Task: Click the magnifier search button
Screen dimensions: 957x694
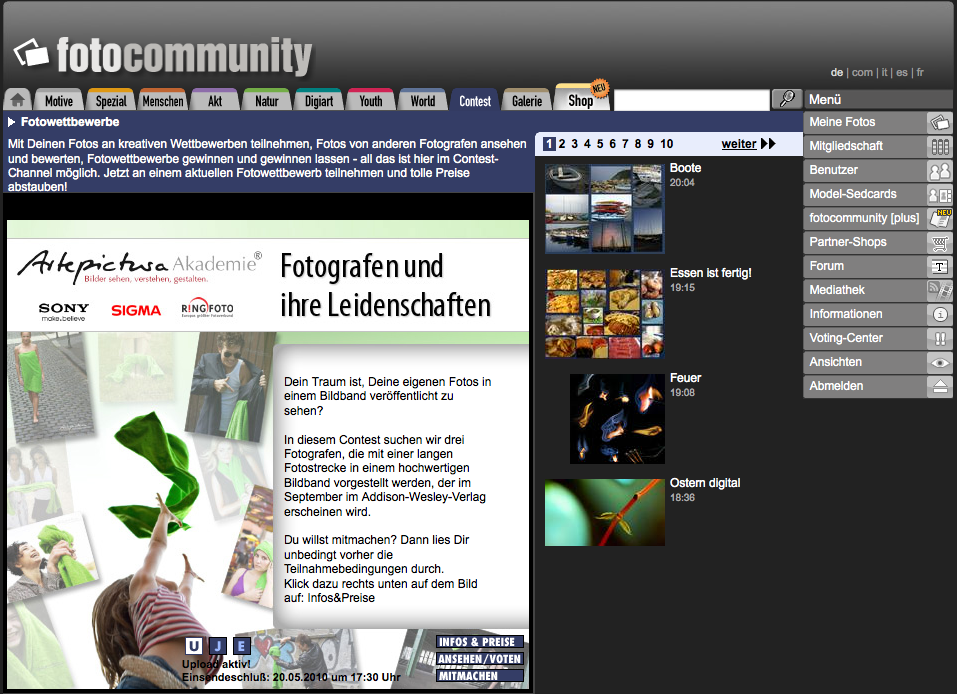Action: 787,99
